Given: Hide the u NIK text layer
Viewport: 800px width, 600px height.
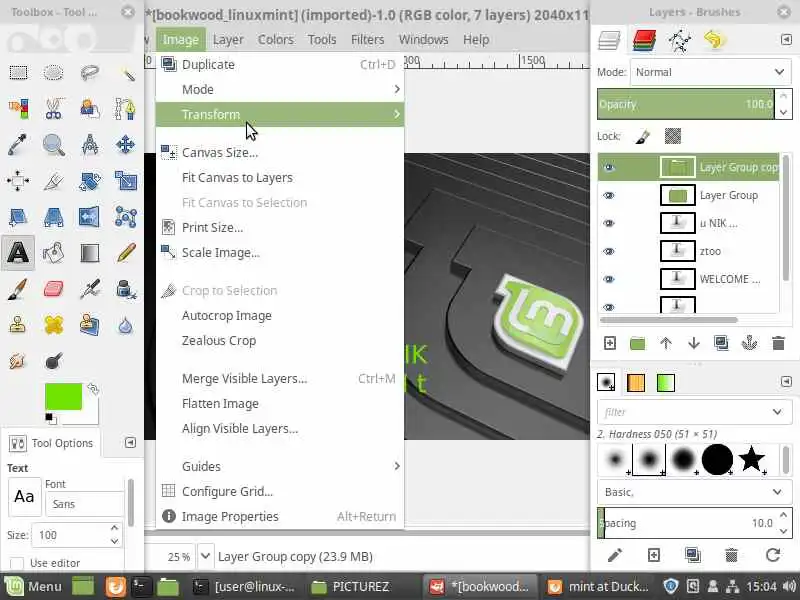Looking at the screenshot, I should click(x=609, y=223).
